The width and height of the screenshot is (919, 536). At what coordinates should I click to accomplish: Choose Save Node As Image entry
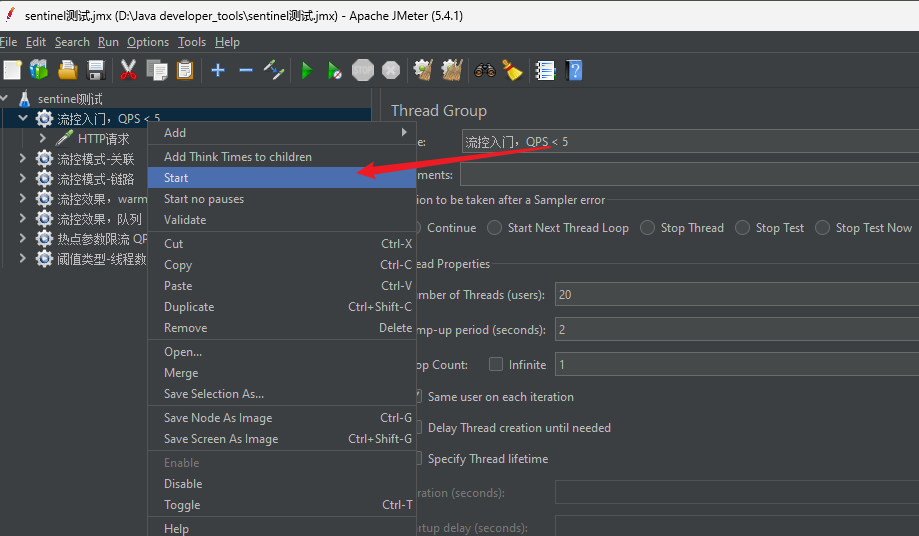pyautogui.click(x=282, y=418)
